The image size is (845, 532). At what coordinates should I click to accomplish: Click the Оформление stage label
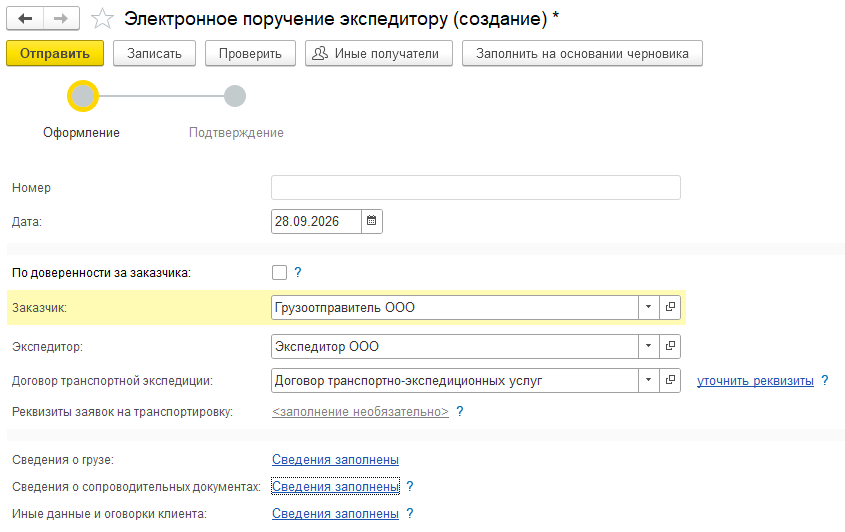pyautogui.click(x=81, y=133)
